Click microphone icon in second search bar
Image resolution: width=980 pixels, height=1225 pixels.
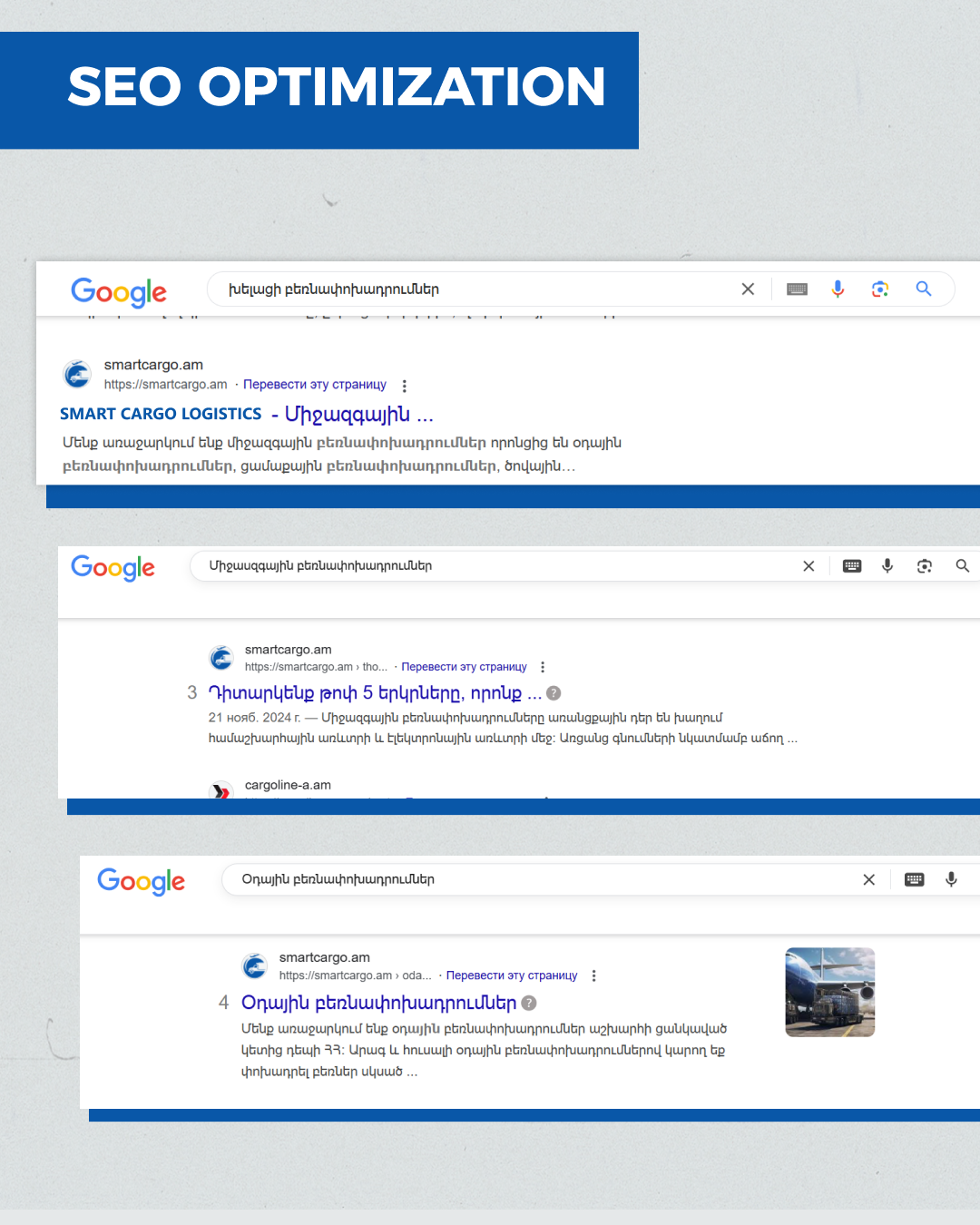pos(887,565)
